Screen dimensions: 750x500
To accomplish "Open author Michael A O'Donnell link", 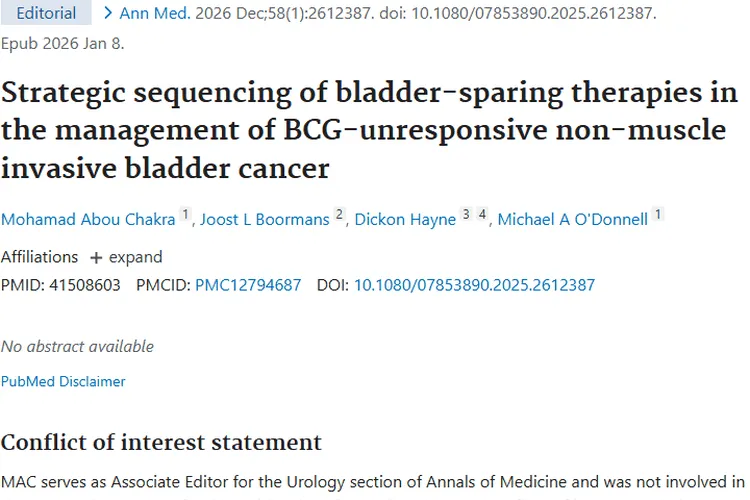I will pyautogui.click(x=572, y=220).
